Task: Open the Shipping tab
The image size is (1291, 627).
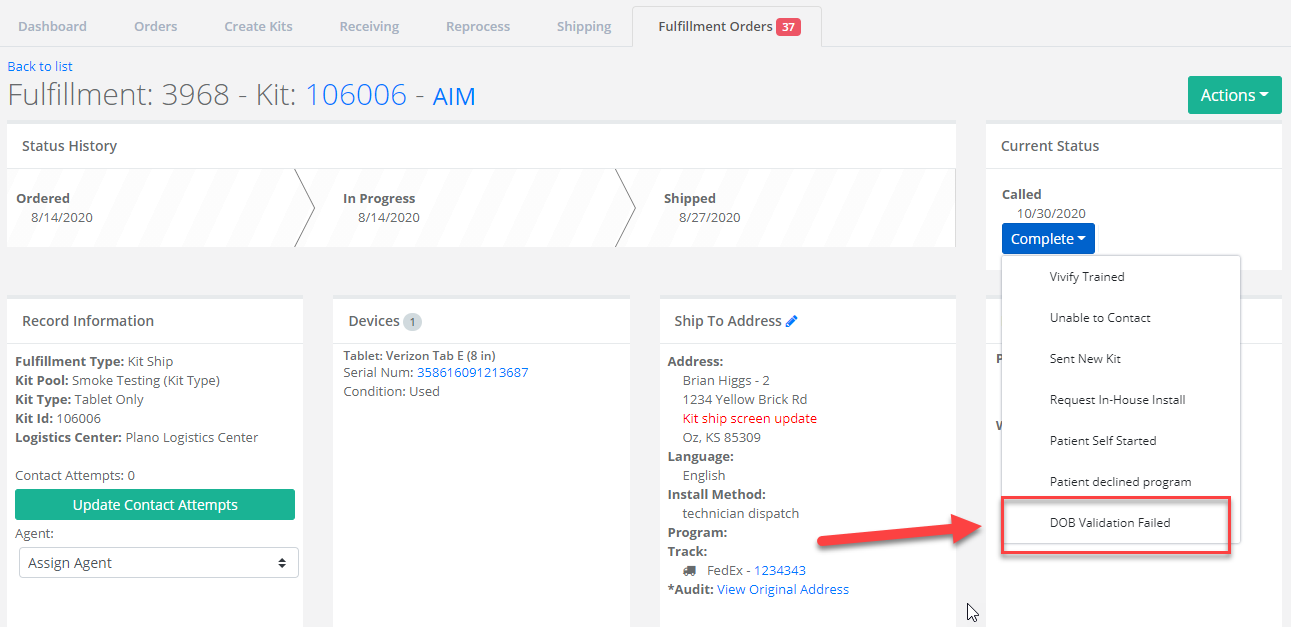Action: (584, 26)
